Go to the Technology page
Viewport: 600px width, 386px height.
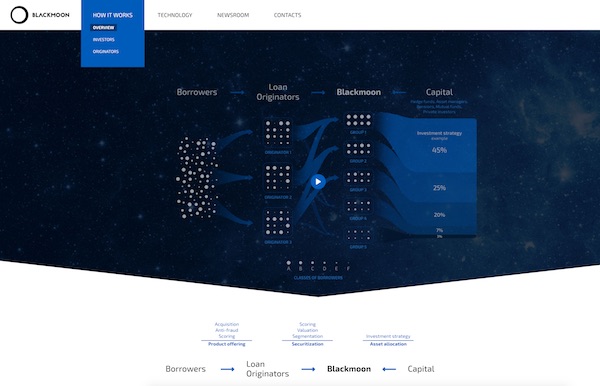point(175,15)
